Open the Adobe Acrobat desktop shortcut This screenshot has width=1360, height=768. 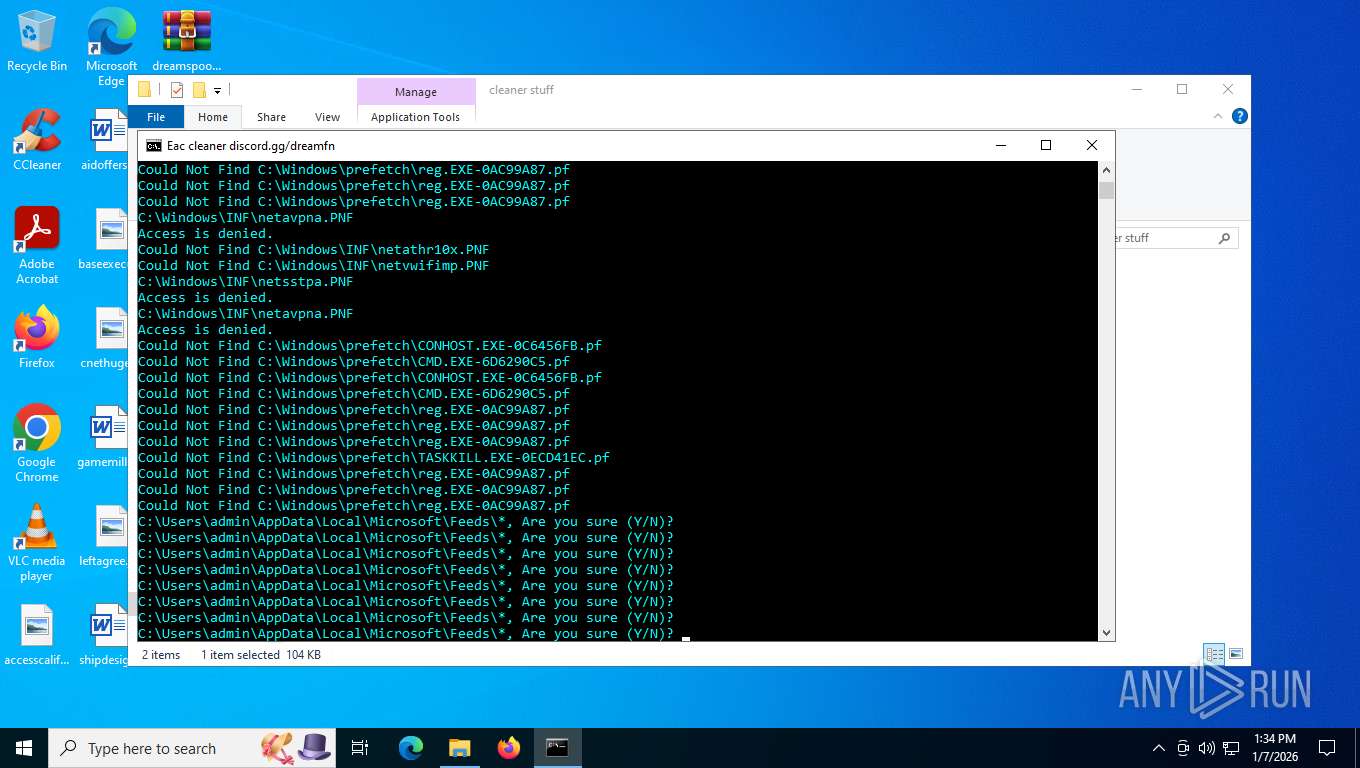[37, 246]
